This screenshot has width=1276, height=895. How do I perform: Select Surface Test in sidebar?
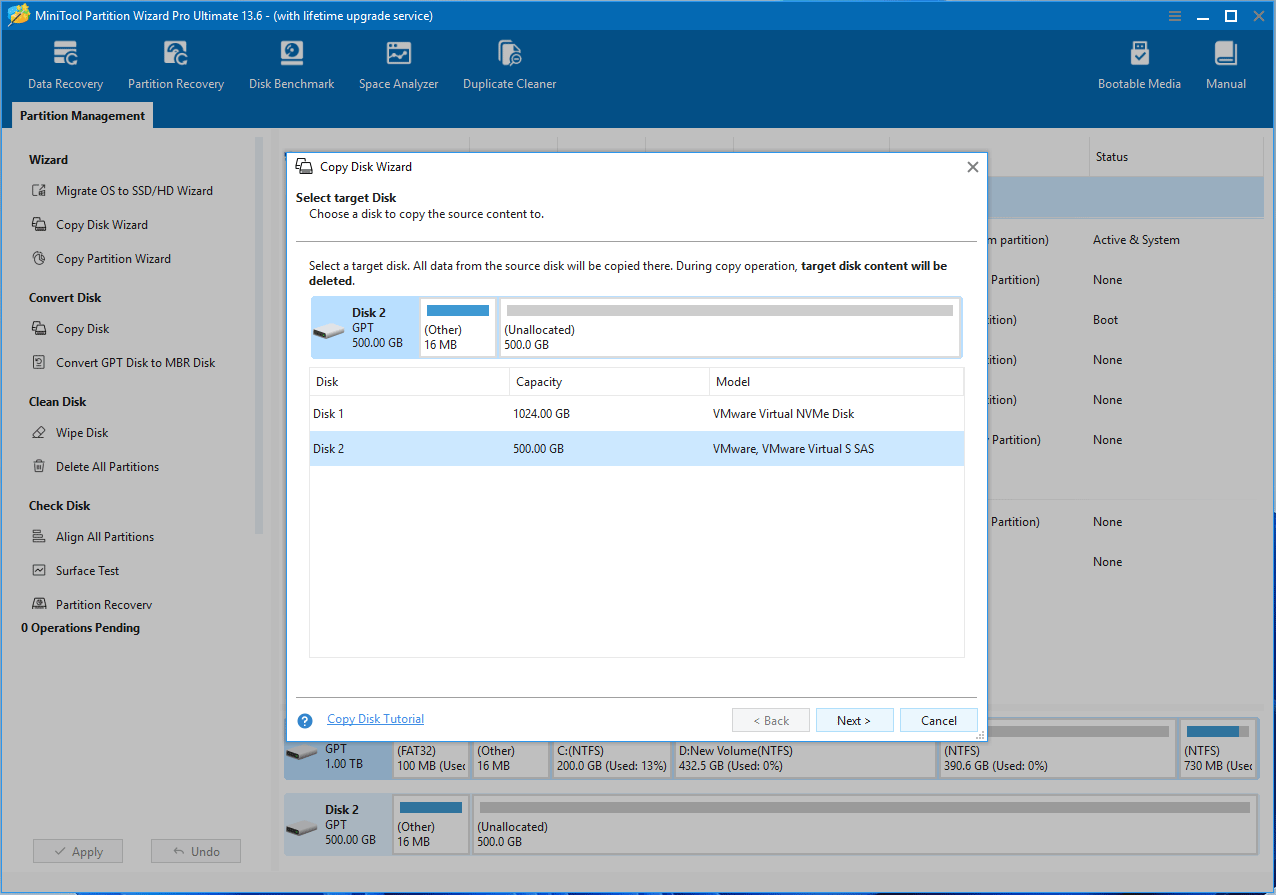pos(87,571)
